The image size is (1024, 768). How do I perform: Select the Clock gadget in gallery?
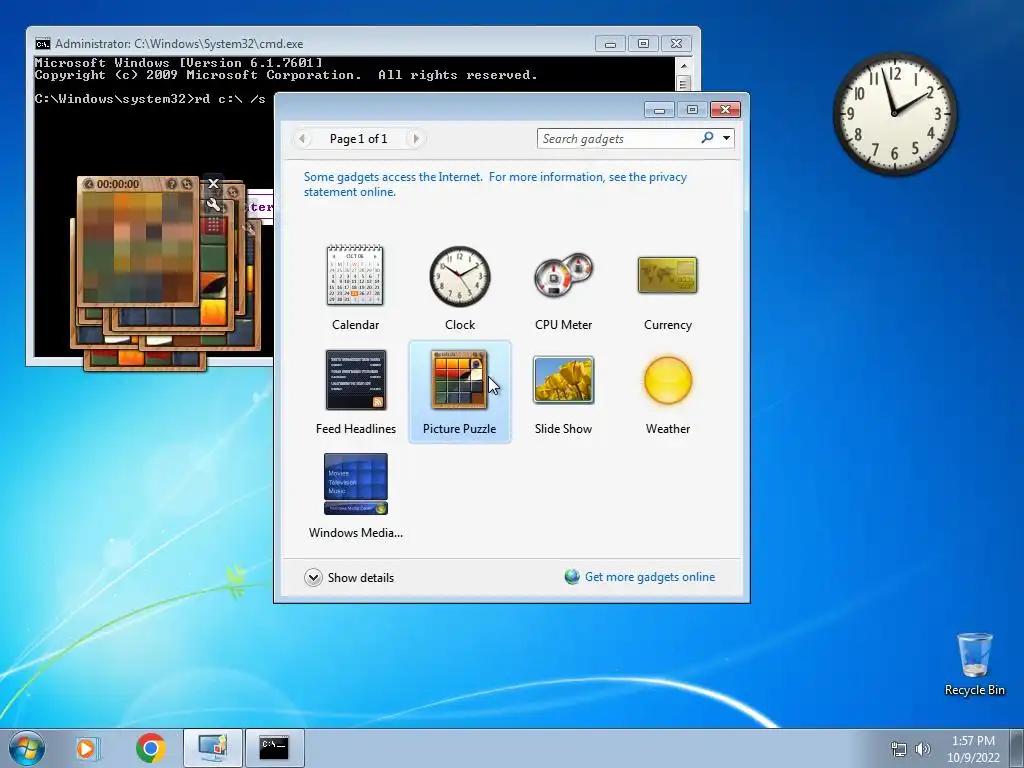[460, 287]
